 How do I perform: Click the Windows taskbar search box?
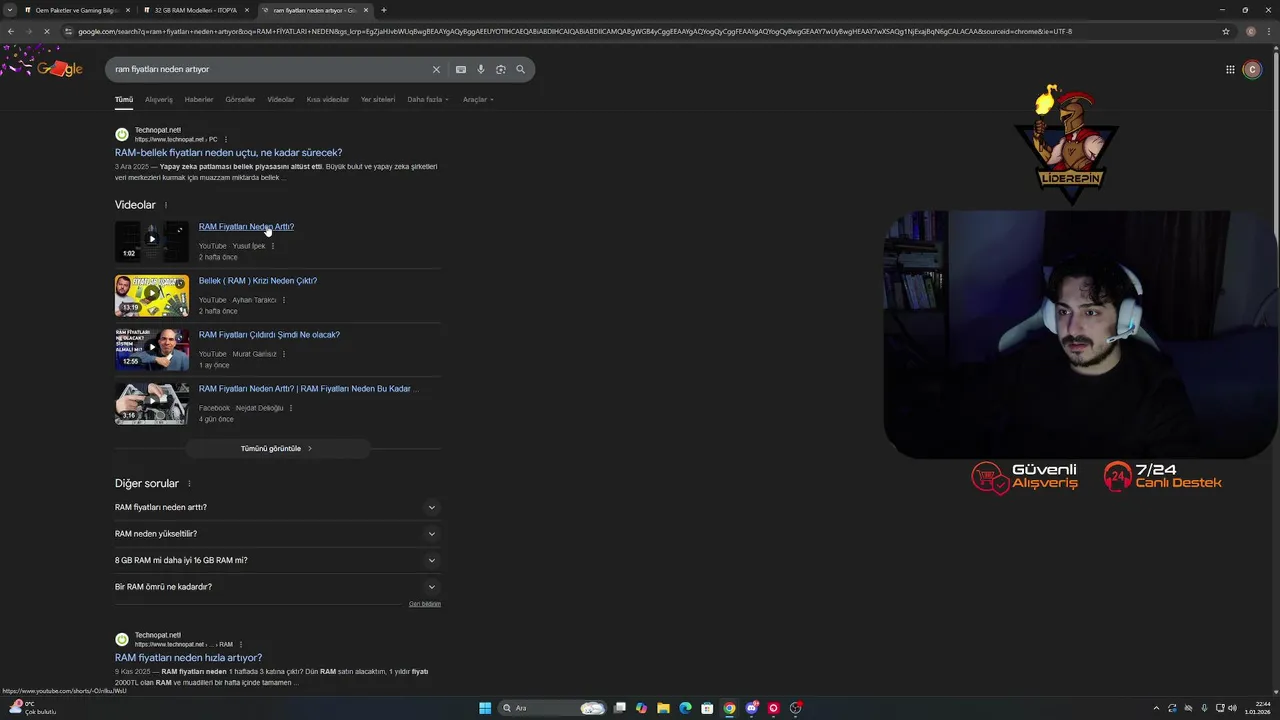(x=553, y=708)
